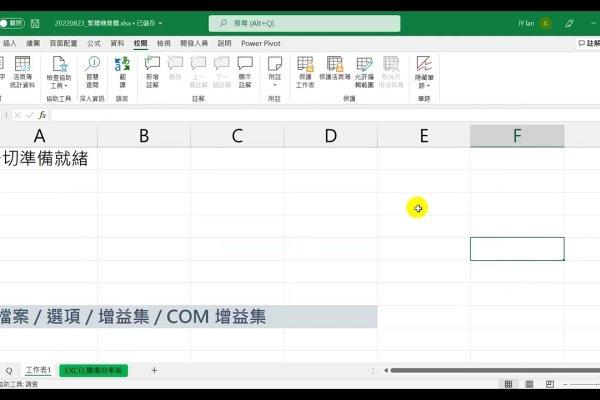Click the pen icon beside the account avatar
The height and width of the screenshot is (400, 600).
pyautogui.click(x=569, y=23)
